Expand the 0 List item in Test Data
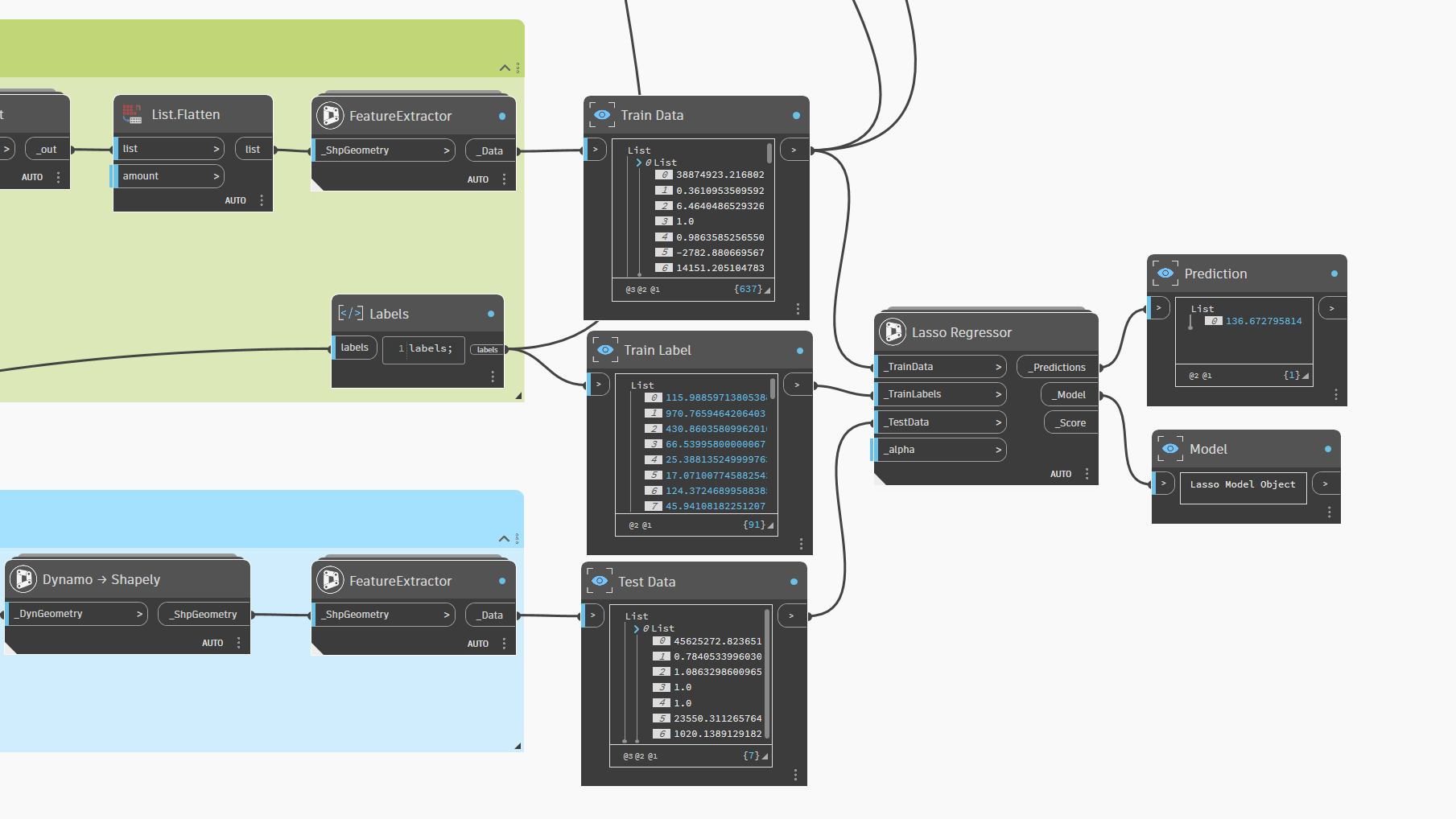The width and height of the screenshot is (1456, 819). tap(637, 628)
